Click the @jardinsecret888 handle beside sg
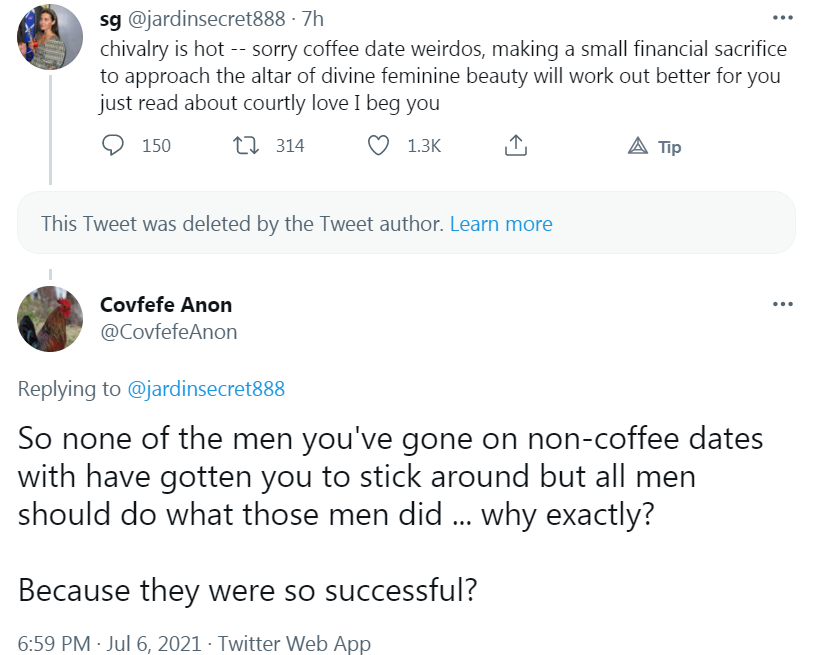Image resolution: width=818 pixels, height=655 pixels. point(211,19)
